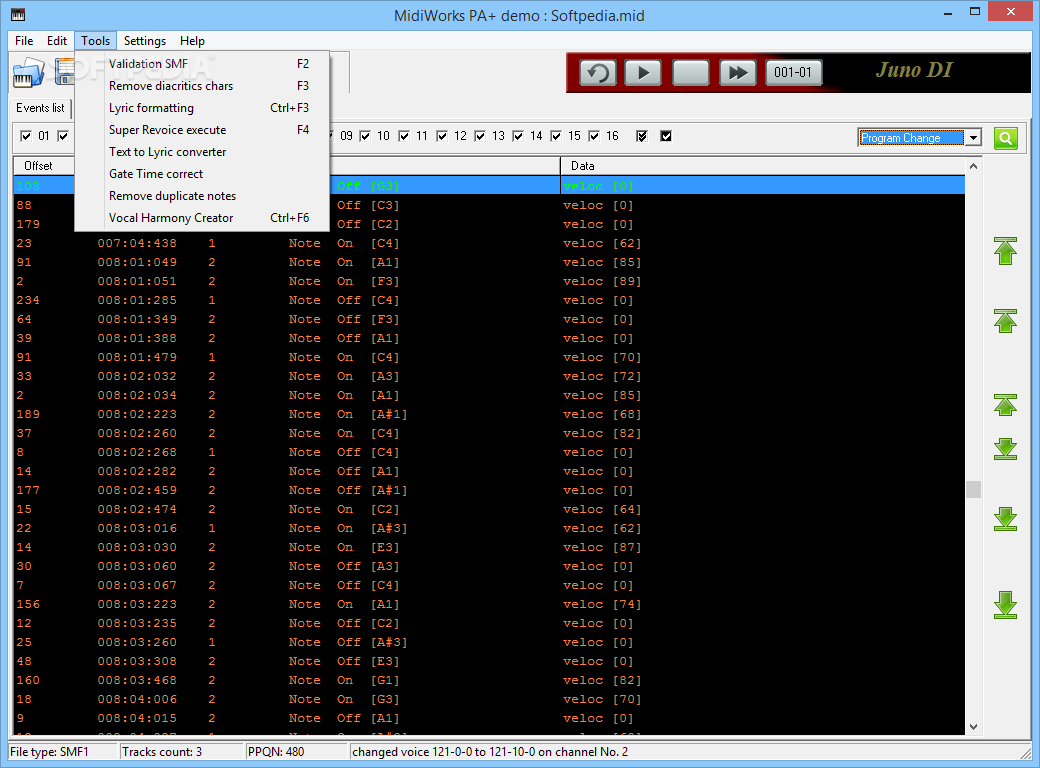Screen dimensions: 1040x768
Task: Toggle channel 12 checkbox
Action: [x=442, y=136]
